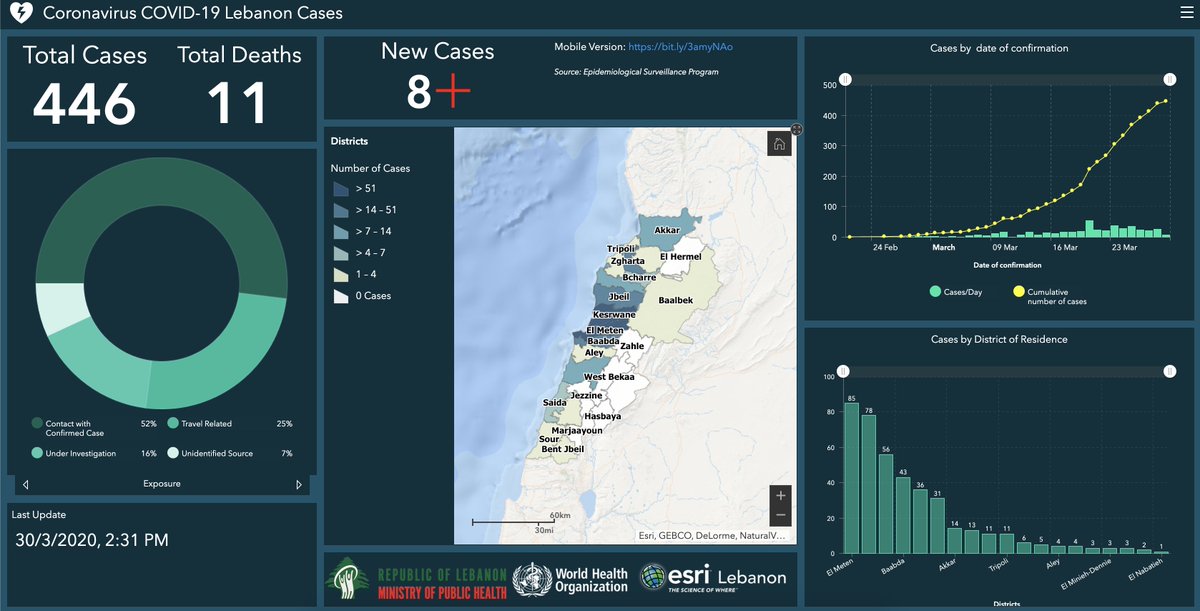The width and height of the screenshot is (1200, 611).
Task: Zoom out on the Lebanon map
Action: click(x=781, y=516)
